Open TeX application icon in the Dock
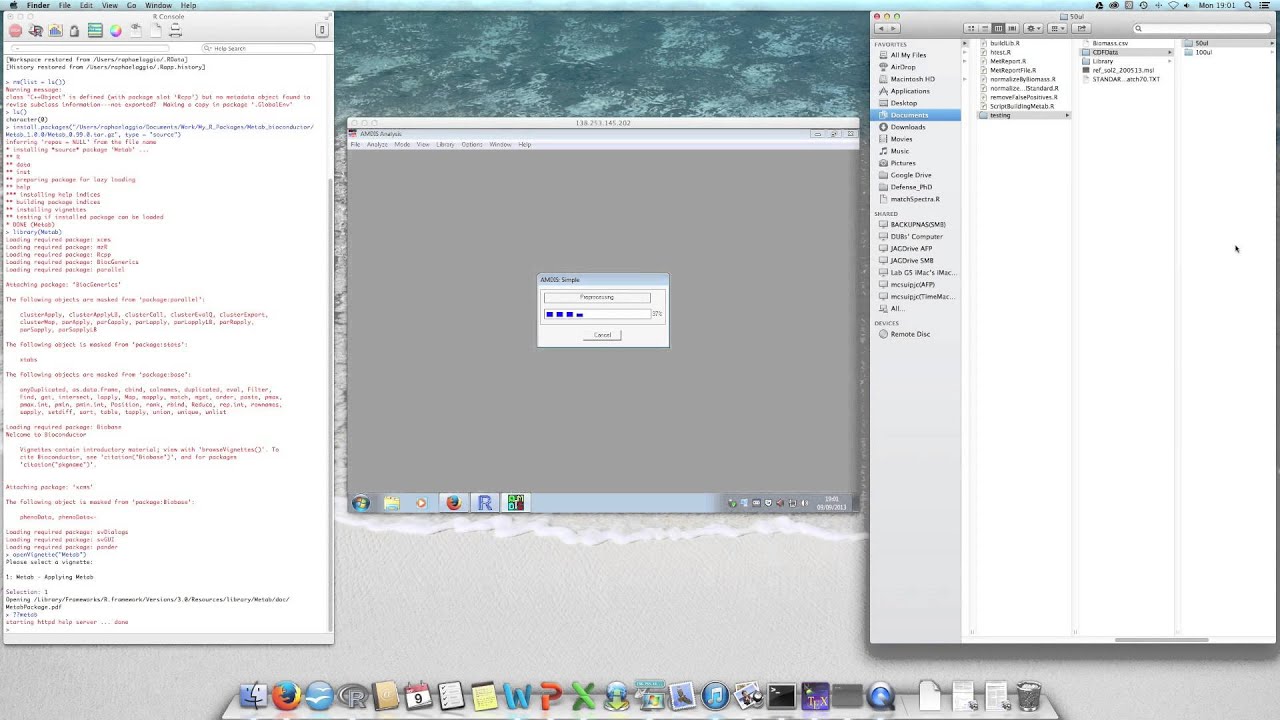 [x=814, y=696]
